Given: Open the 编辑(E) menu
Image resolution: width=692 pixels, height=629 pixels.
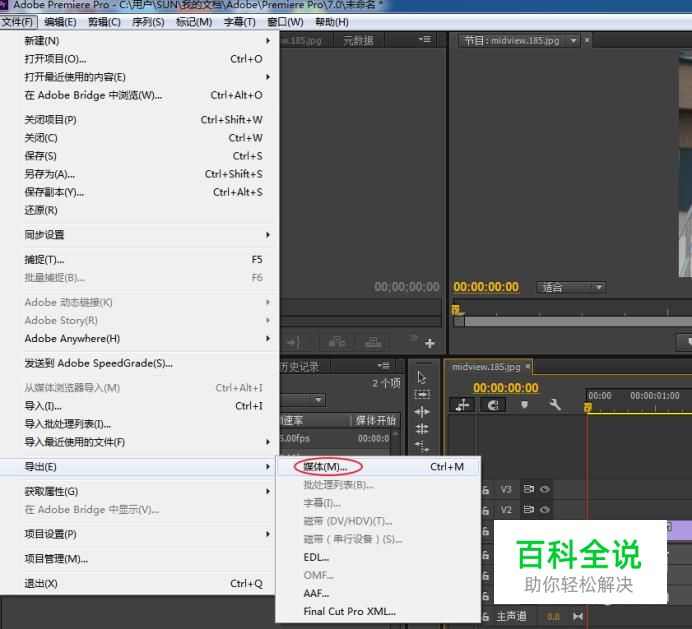Looking at the screenshot, I should pyautogui.click(x=60, y=22).
